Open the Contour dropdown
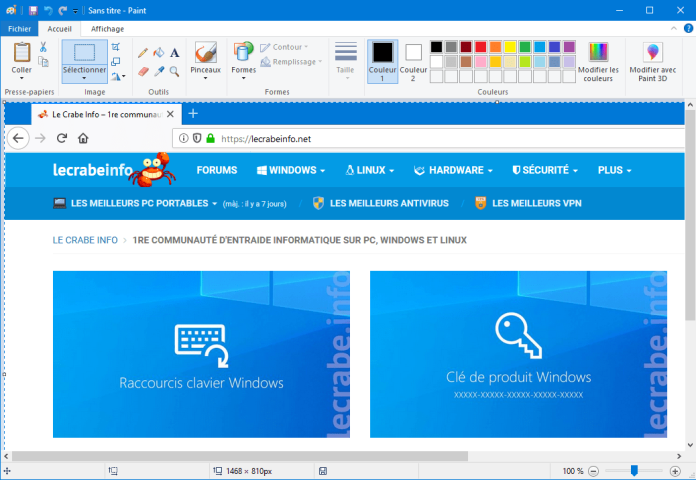The height and width of the screenshot is (480, 696). (284, 47)
